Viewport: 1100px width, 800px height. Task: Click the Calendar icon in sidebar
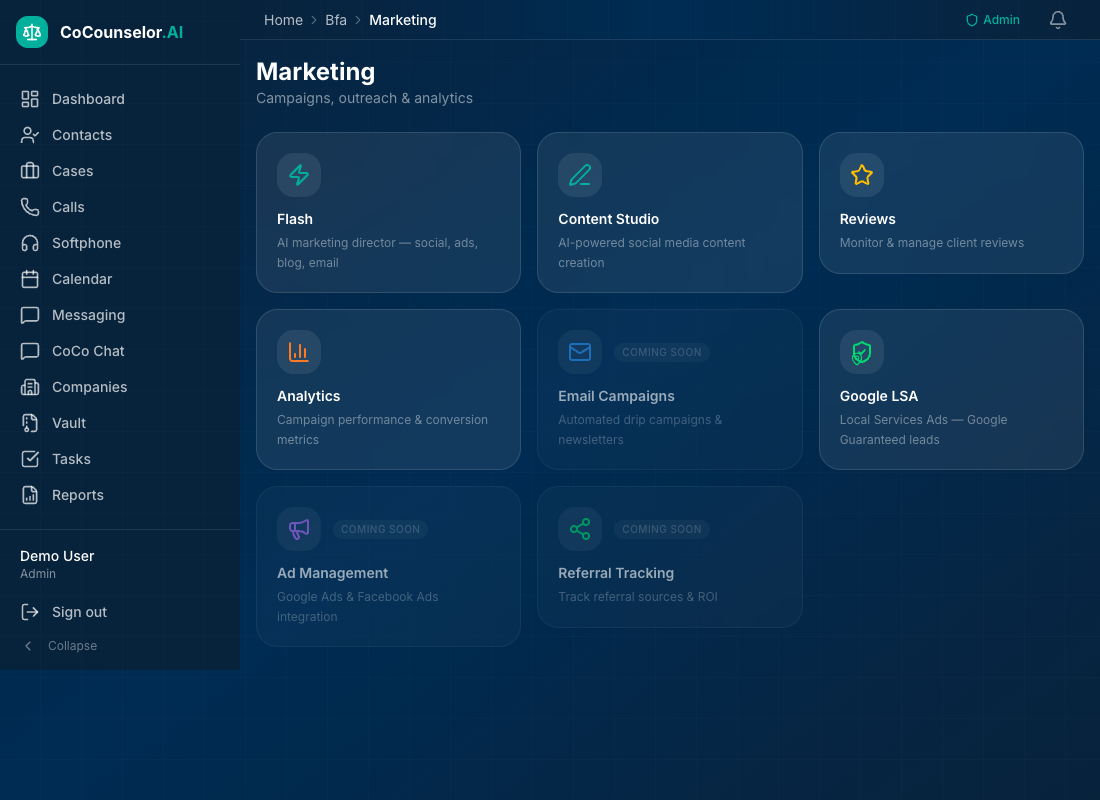click(29, 279)
